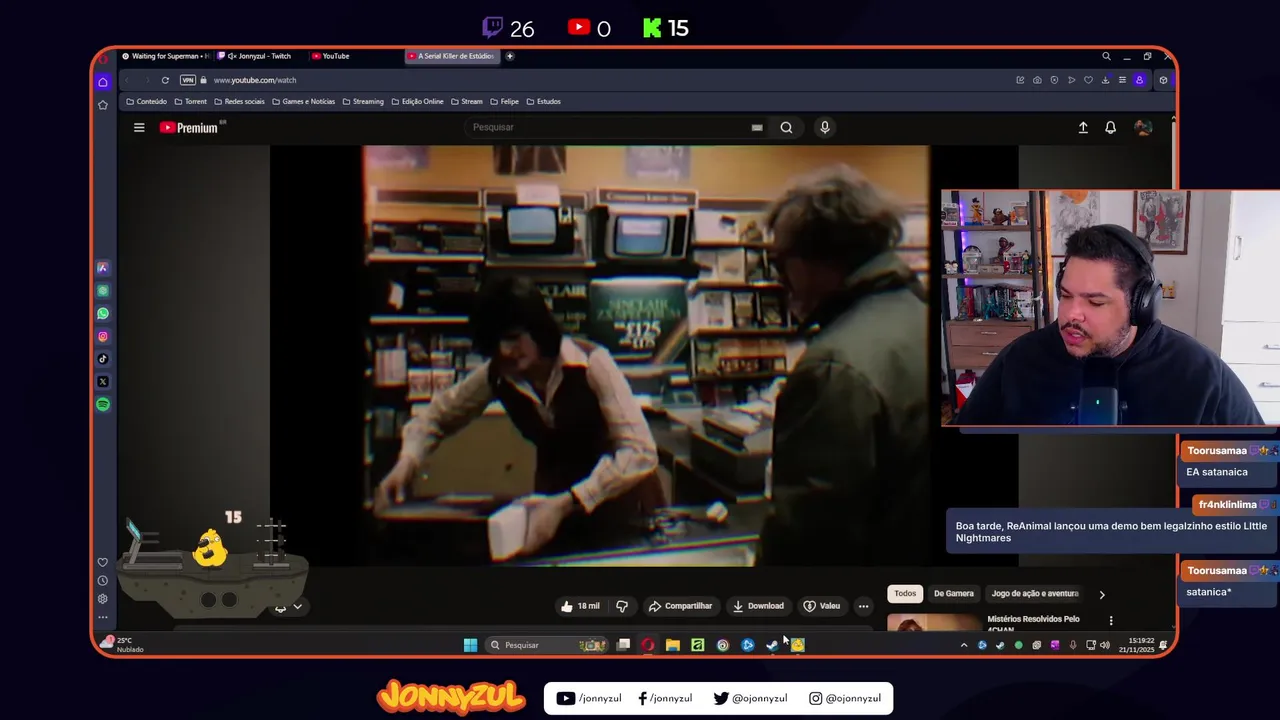This screenshot has height=720, width=1280.
Task: Open Spotify in the Opera sidebar
Action: point(103,405)
